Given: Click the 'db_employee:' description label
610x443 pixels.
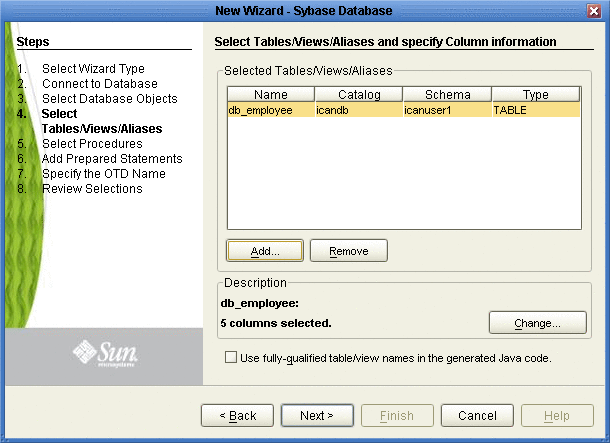Looking at the screenshot, I should [x=259, y=303].
